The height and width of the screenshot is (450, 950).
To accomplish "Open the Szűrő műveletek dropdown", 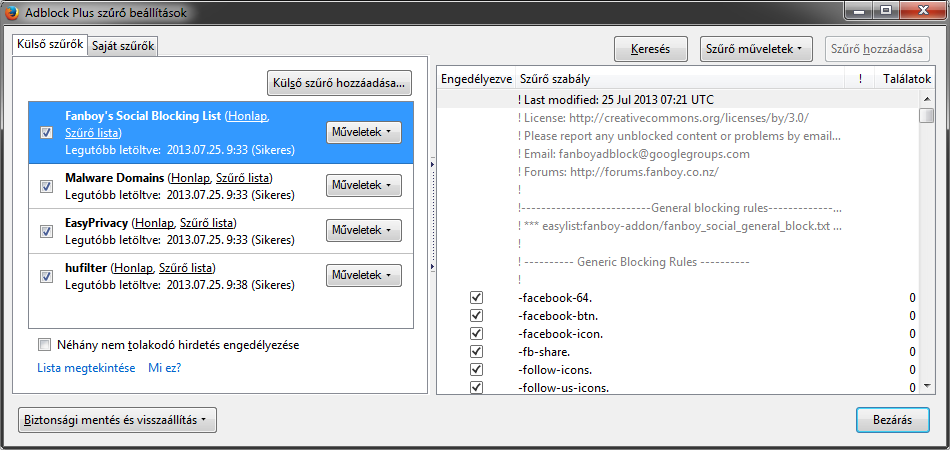I will [756, 49].
